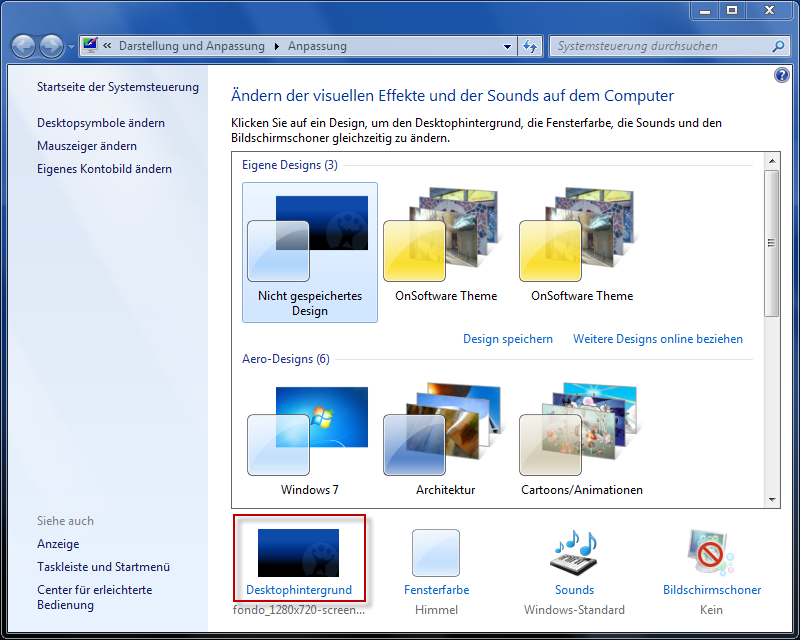Click the back navigation arrow
800x640 pixels.
[x=23, y=46]
